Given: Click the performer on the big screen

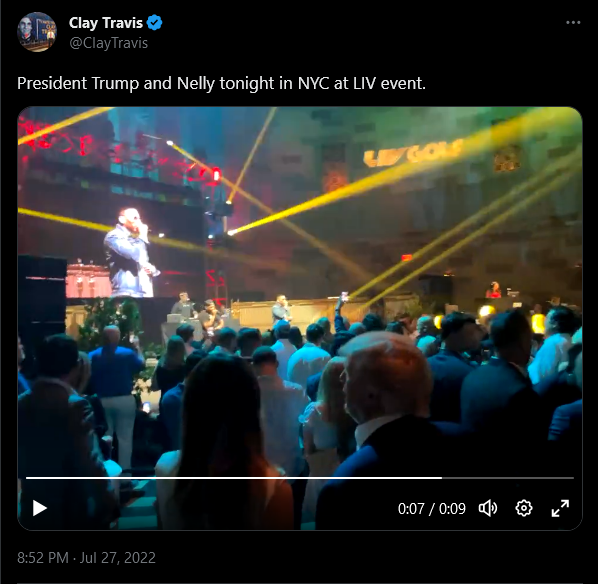Looking at the screenshot, I should [x=131, y=254].
